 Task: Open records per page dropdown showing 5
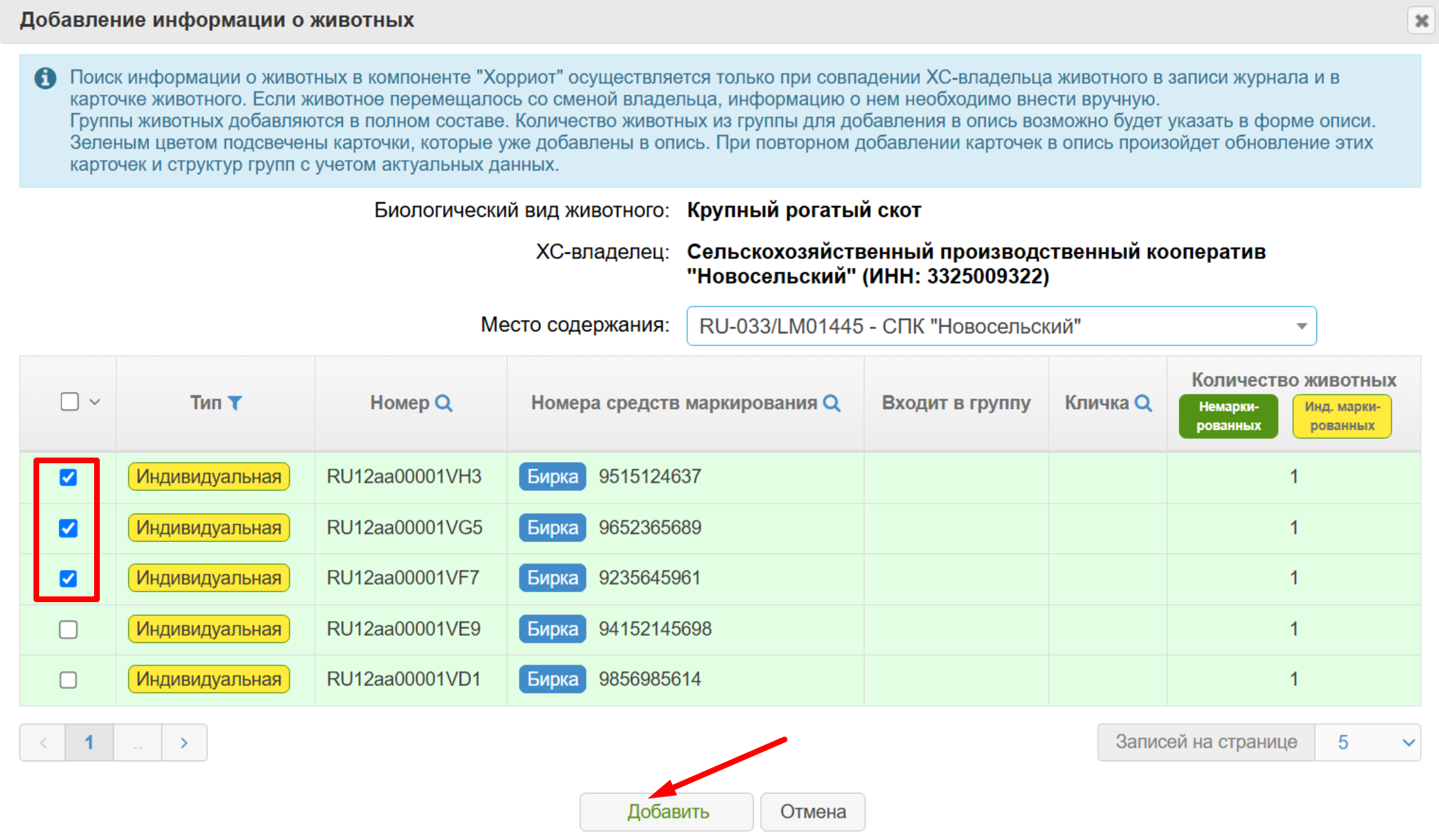tap(1367, 742)
